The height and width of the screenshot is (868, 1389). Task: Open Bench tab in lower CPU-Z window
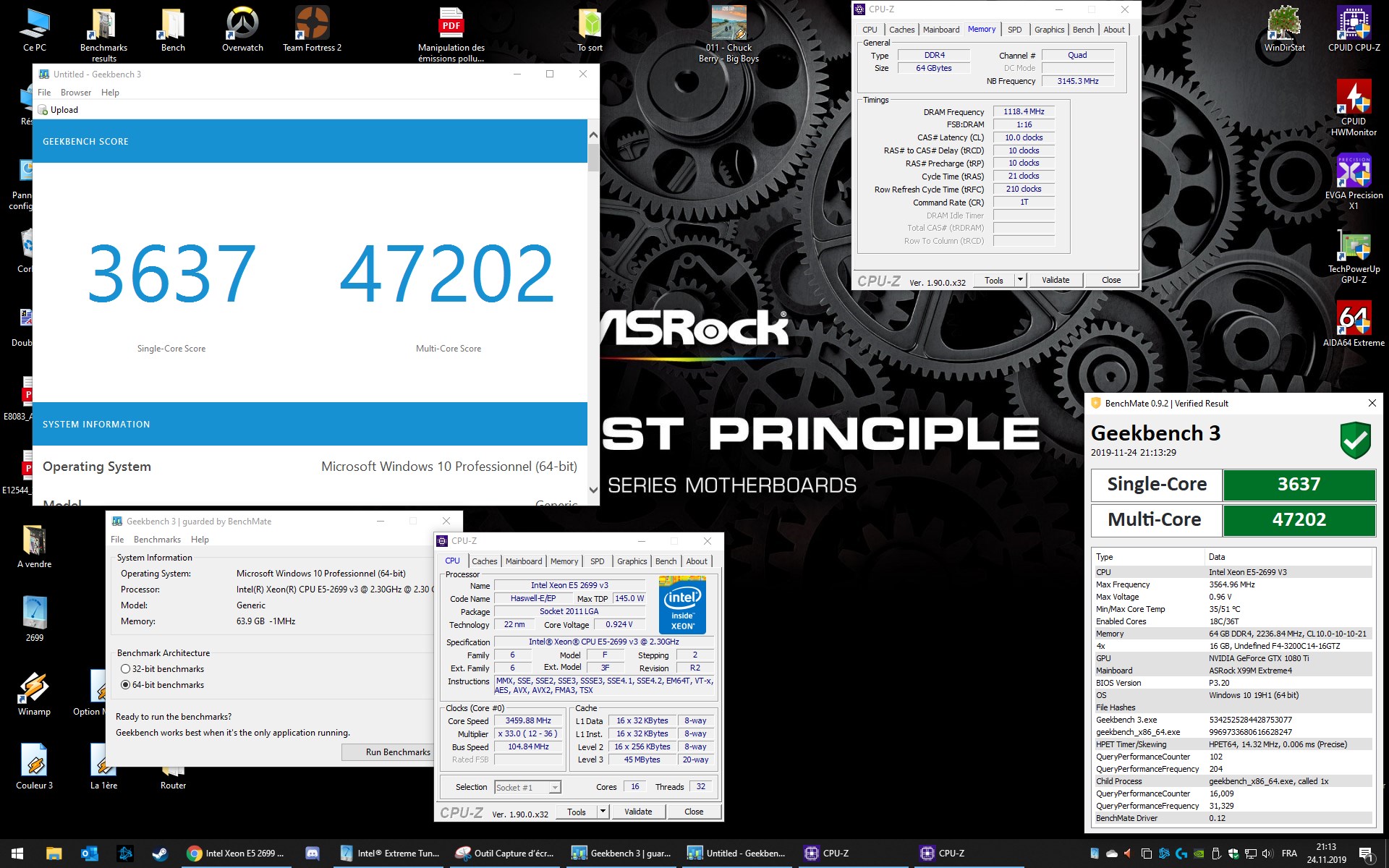(666, 561)
